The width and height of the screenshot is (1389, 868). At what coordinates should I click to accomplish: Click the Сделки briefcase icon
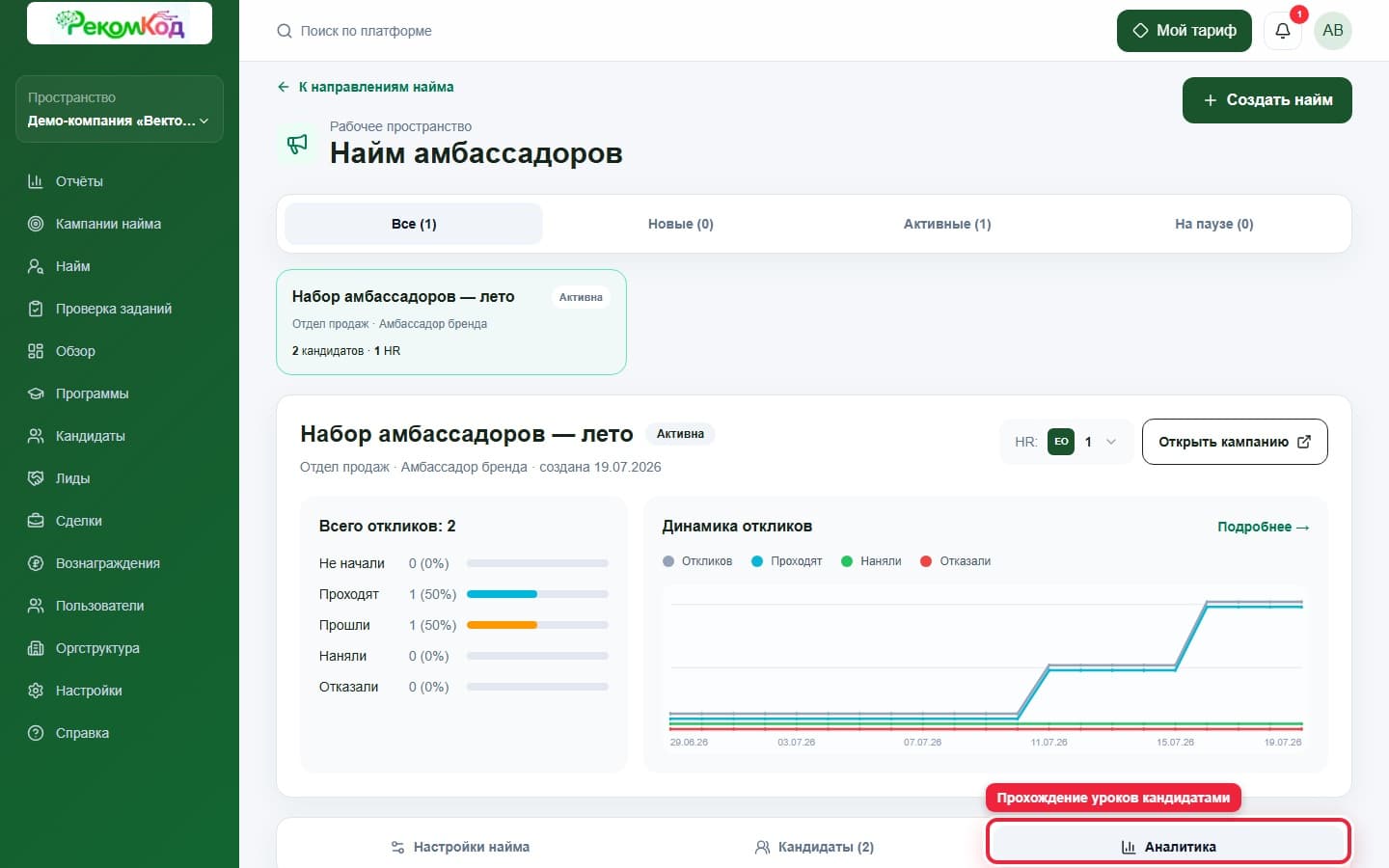pos(36,521)
